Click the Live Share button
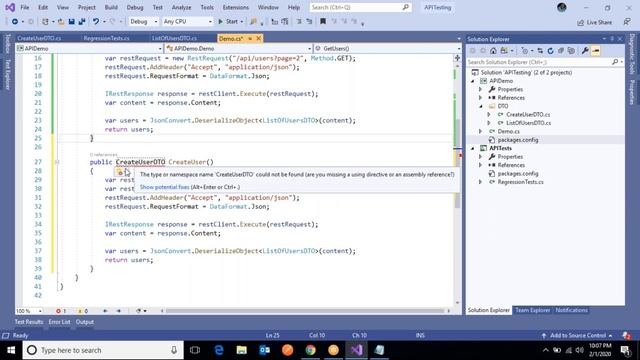This screenshot has width=640, height=360. 594,22
